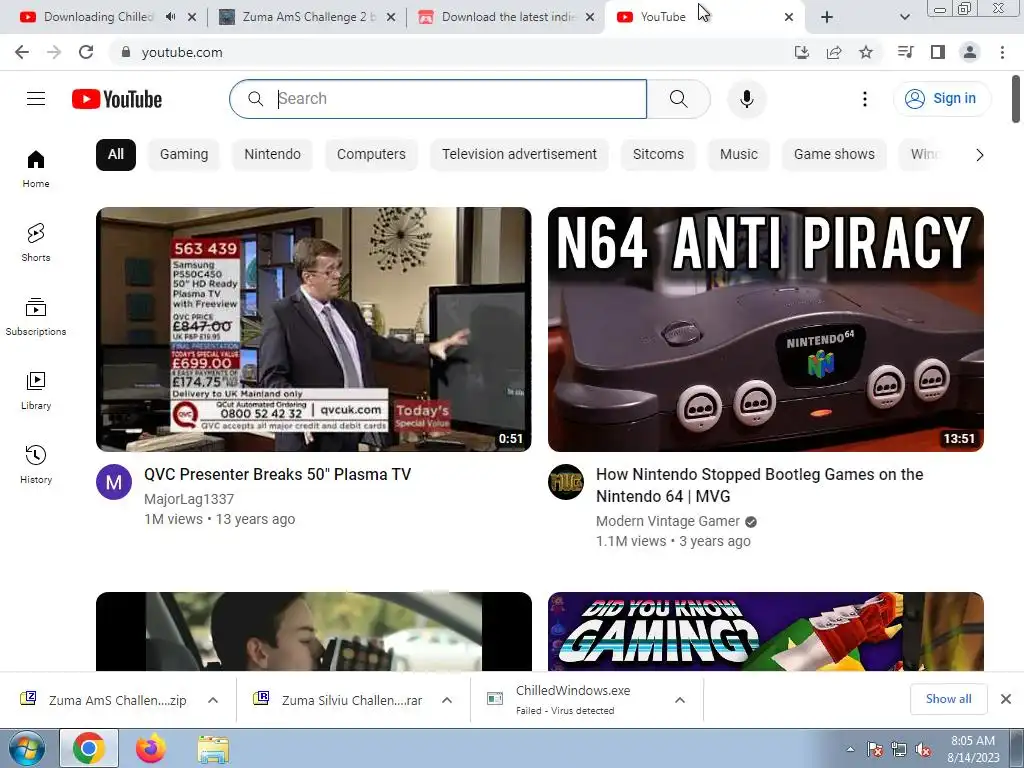Toggle the browser side panel

tap(938, 52)
